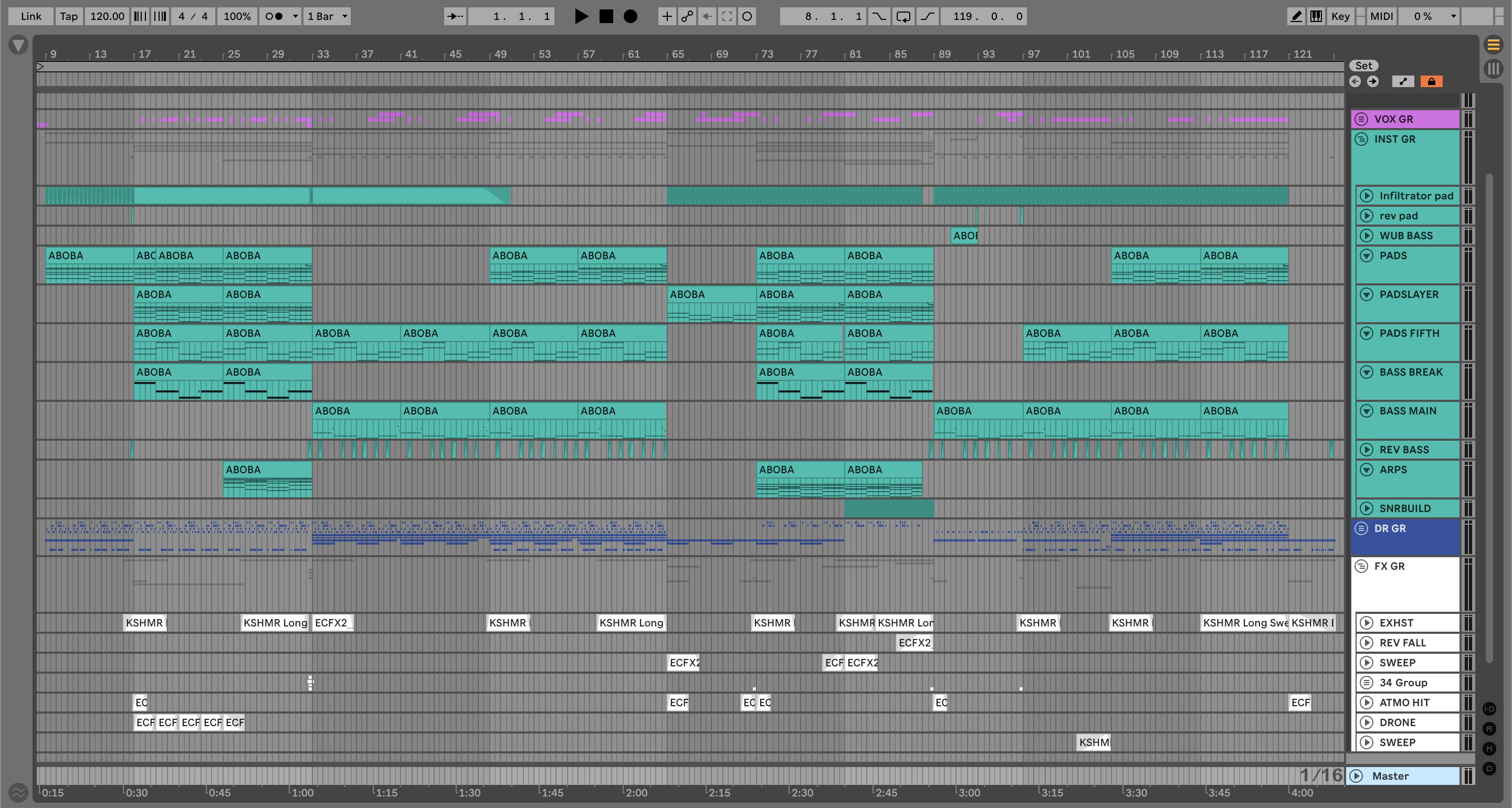Screen dimensions: 1512x808
Task: Toggle the Follow playback arrow button
Action: click(x=455, y=16)
